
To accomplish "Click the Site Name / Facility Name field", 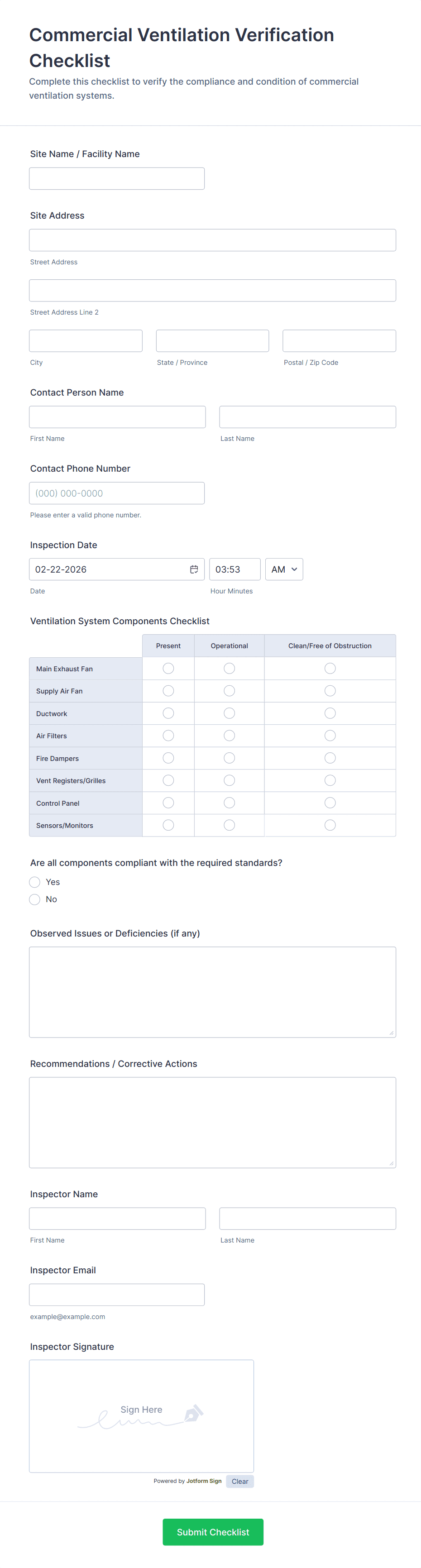I will tap(117, 178).
